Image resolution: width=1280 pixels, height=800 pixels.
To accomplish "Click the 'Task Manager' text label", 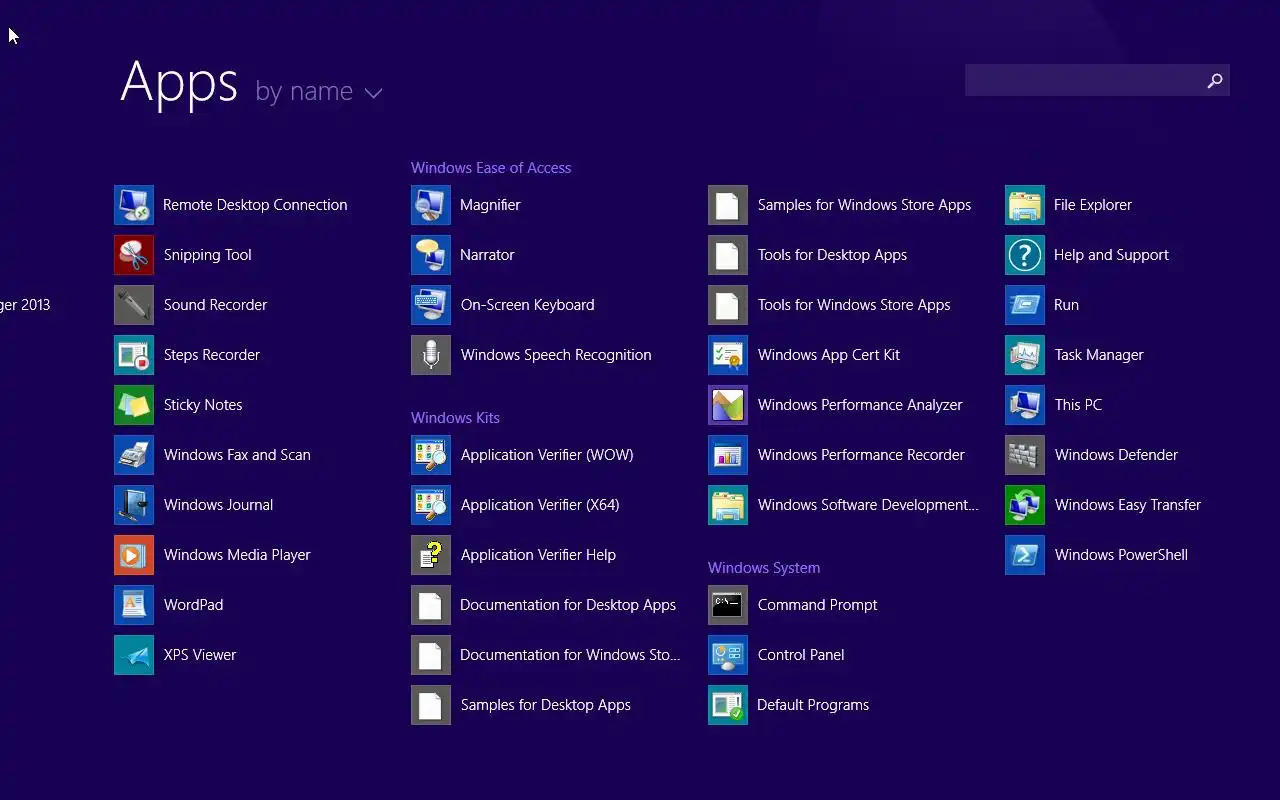I will coord(1099,355).
